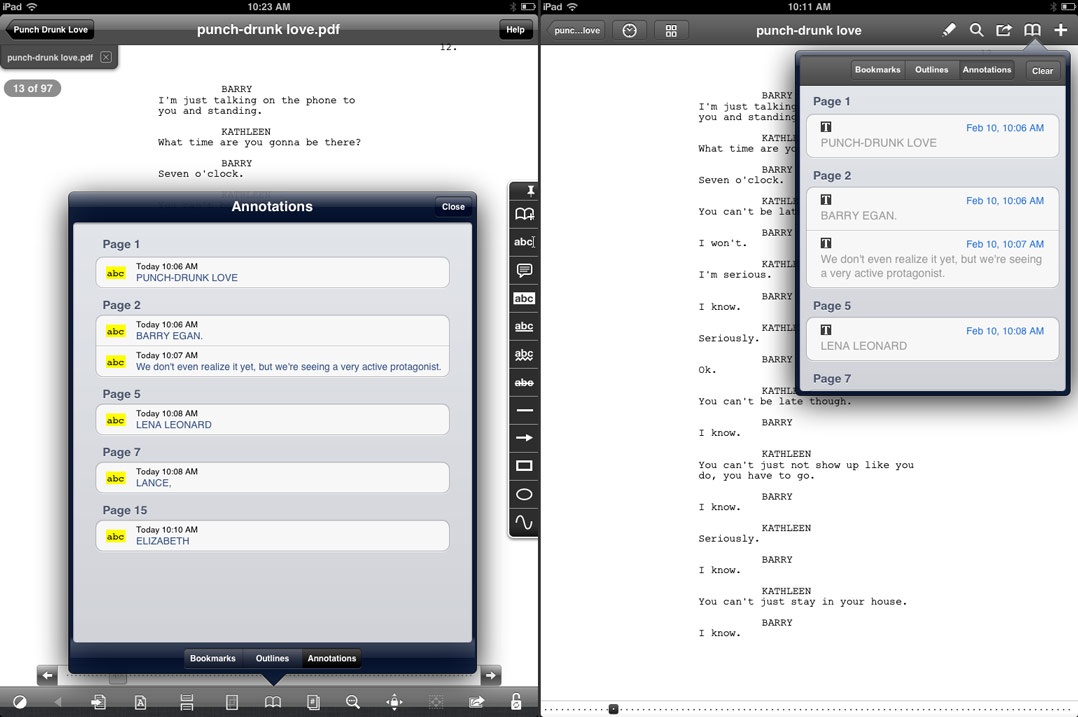Open the recent history clock icon

629,30
